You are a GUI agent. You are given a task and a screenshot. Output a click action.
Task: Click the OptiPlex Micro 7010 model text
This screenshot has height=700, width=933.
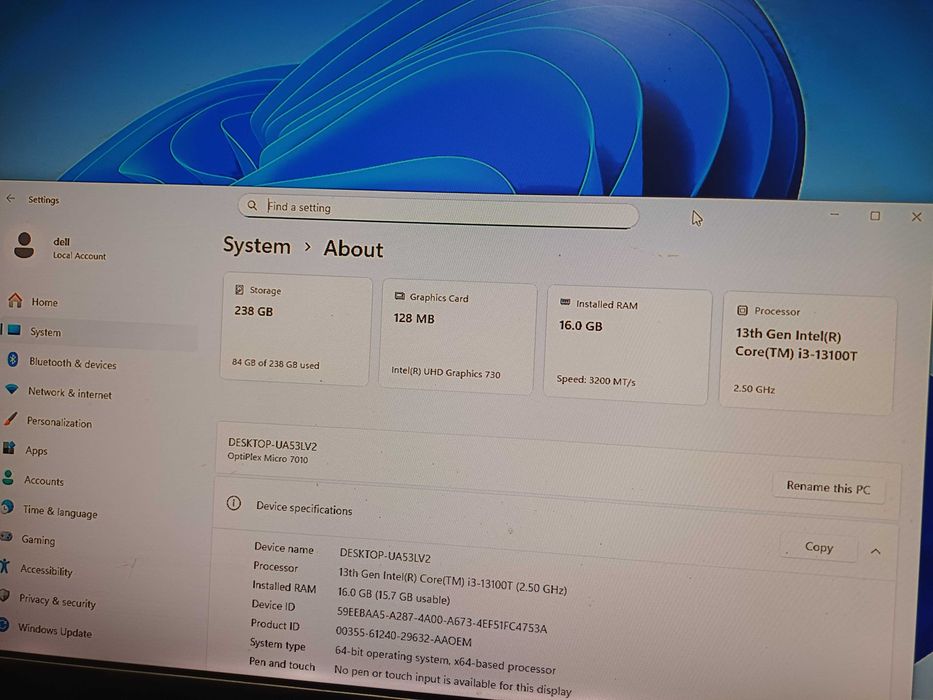[x=268, y=458]
